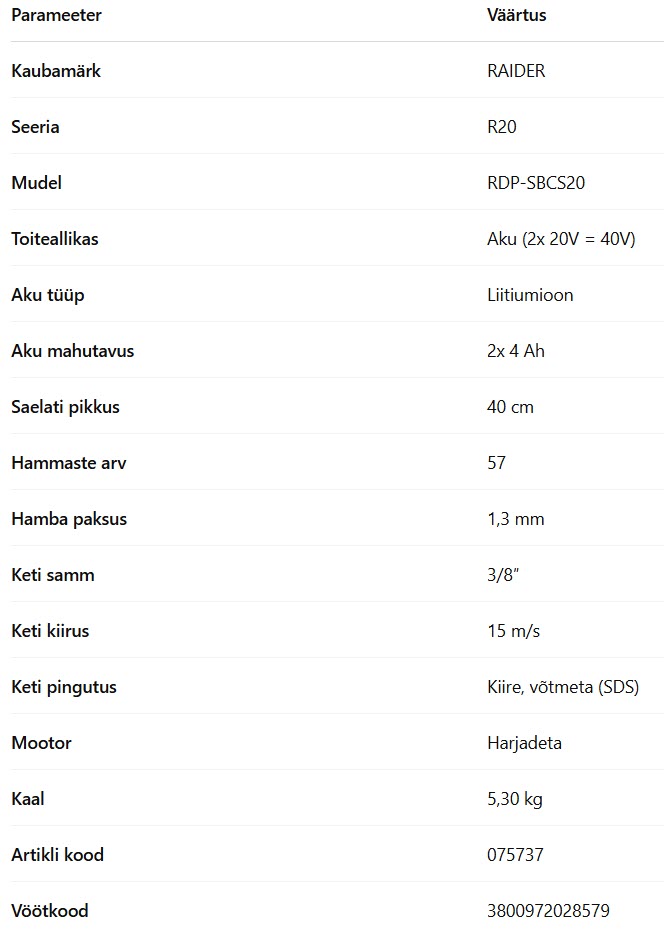This screenshot has width=664, height=930.
Task: Click the Mootor row label
Action: point(42,743)
